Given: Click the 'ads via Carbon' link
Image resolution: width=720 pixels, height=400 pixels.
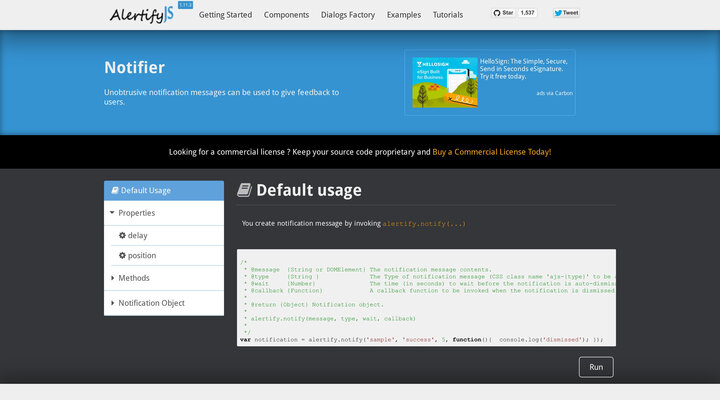Looking at the screenshot, I should click(x=554, y=93).
